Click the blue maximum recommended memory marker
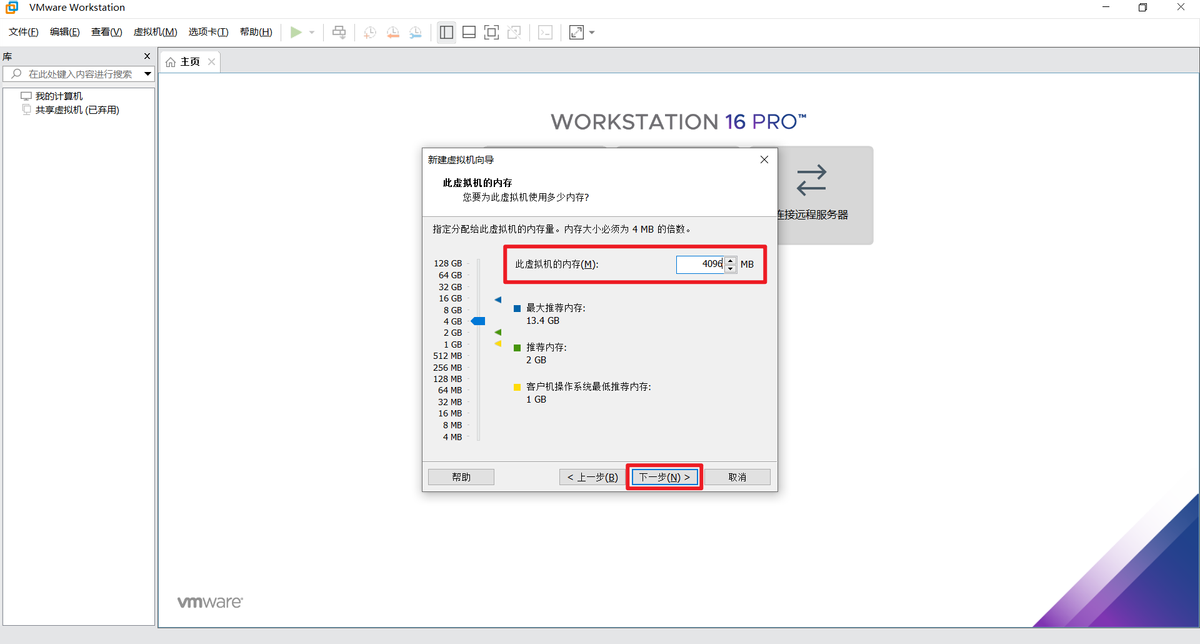Screen dimensions: 1200x644 pos(497,299)
